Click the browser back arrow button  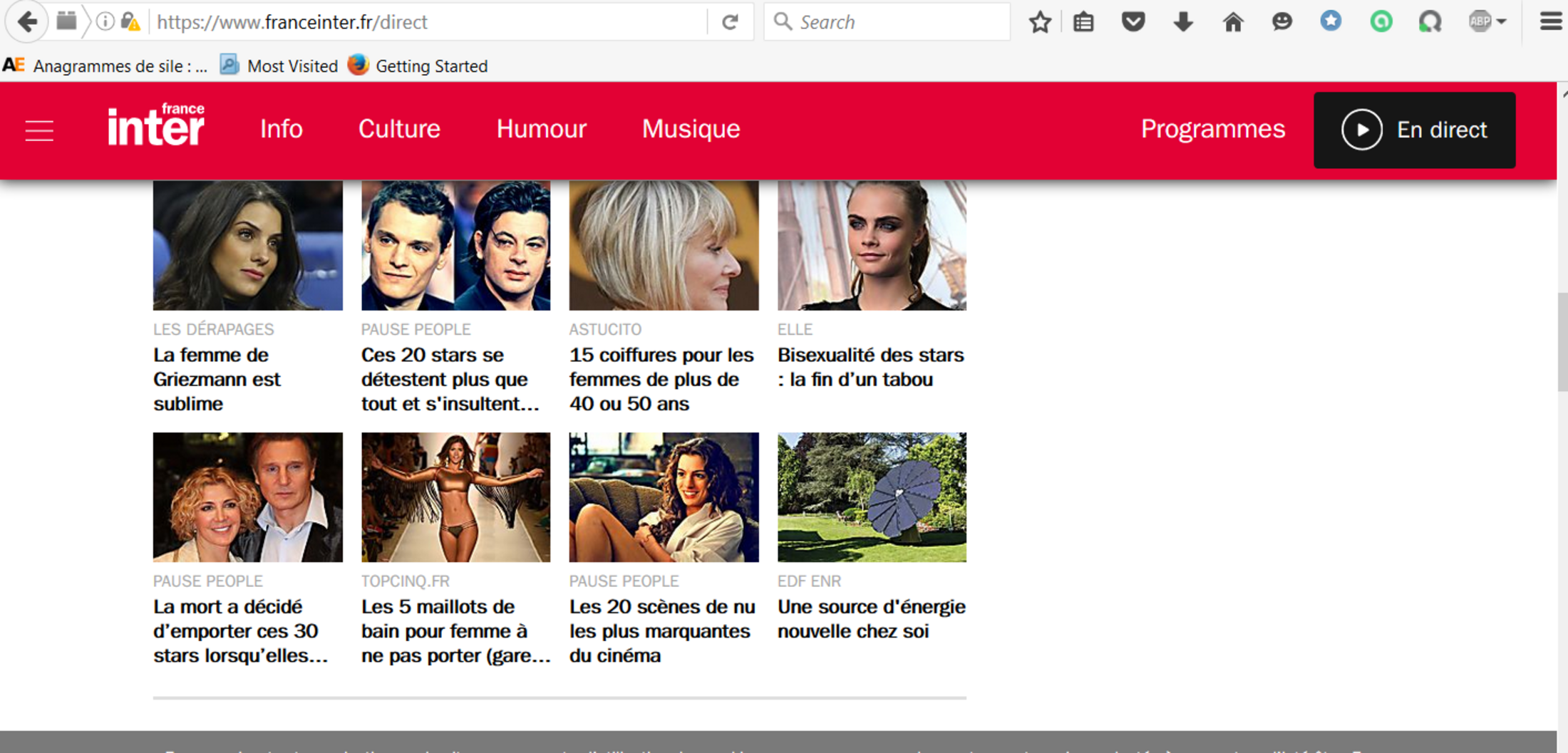(x=27, y=22)
